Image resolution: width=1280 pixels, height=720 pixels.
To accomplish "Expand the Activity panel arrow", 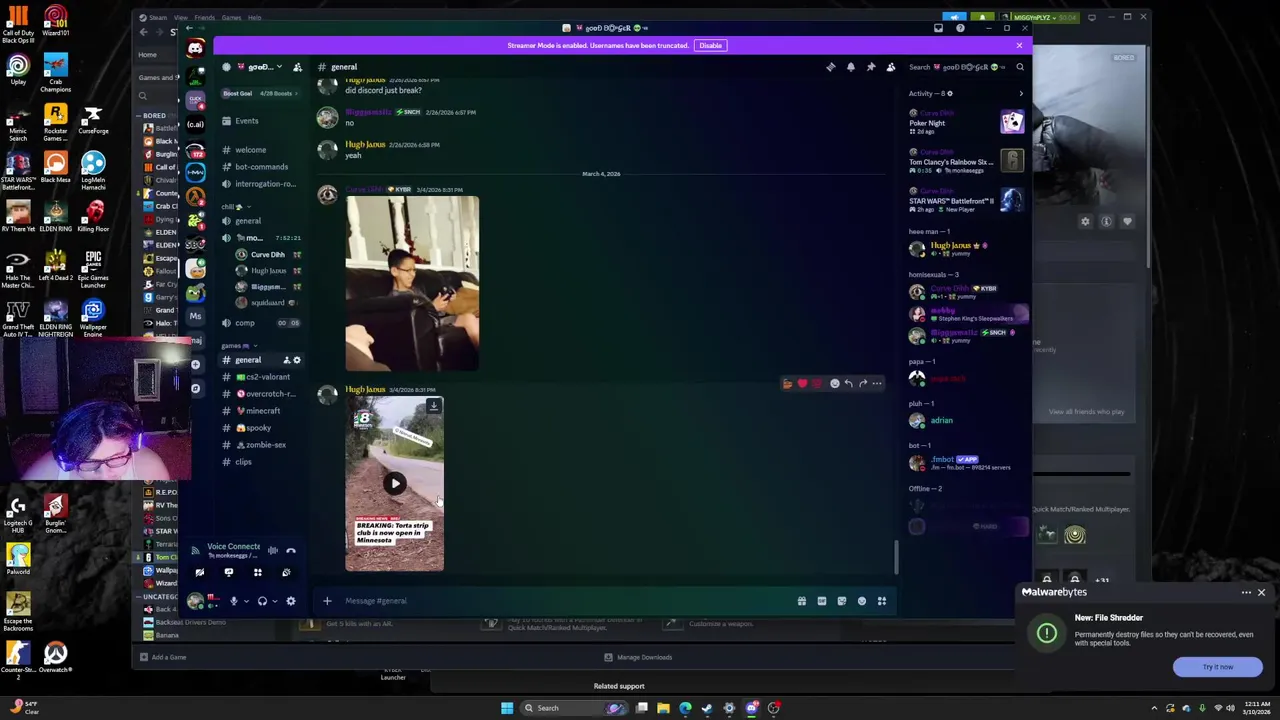I will pos(1021,94).
